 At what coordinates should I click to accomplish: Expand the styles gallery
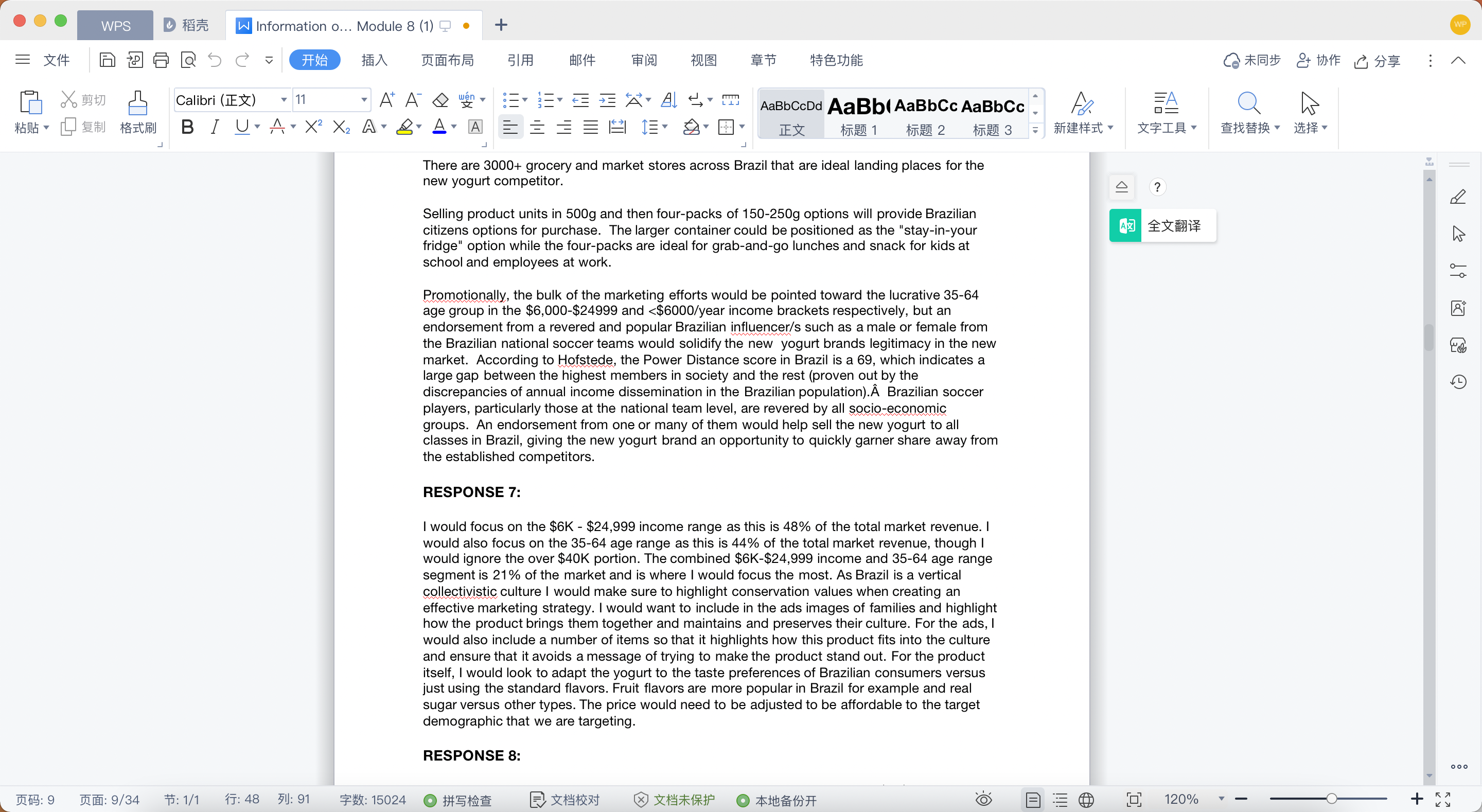point(1035,131)
